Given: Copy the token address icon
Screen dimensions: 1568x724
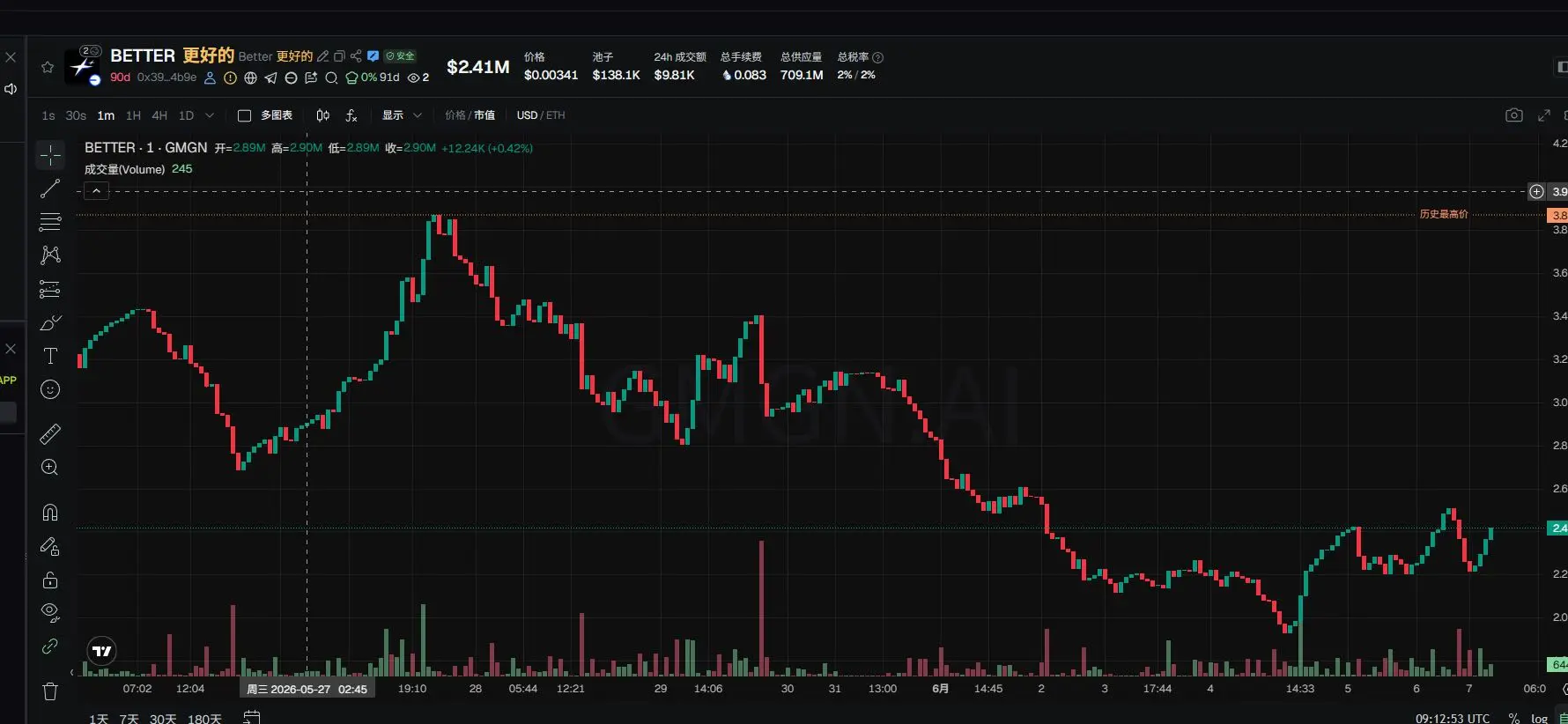Looking at the screenshot, I should coord(339,56).
